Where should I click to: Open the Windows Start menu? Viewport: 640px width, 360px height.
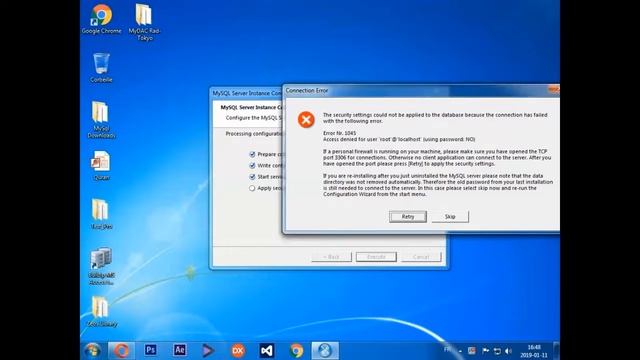click(x=93, y=350)
